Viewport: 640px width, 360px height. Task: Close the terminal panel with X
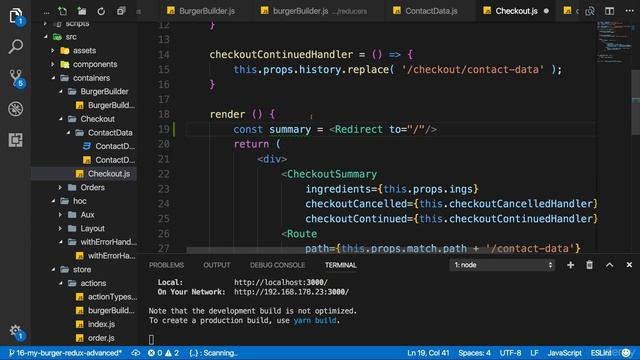(629, 265)
